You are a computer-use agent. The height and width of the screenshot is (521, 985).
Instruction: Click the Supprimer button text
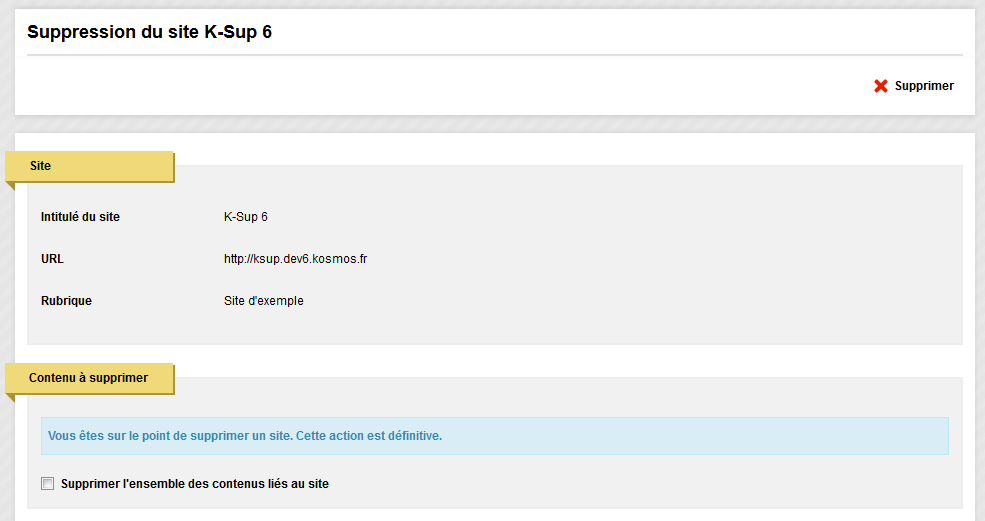click(x=924, y=86)
